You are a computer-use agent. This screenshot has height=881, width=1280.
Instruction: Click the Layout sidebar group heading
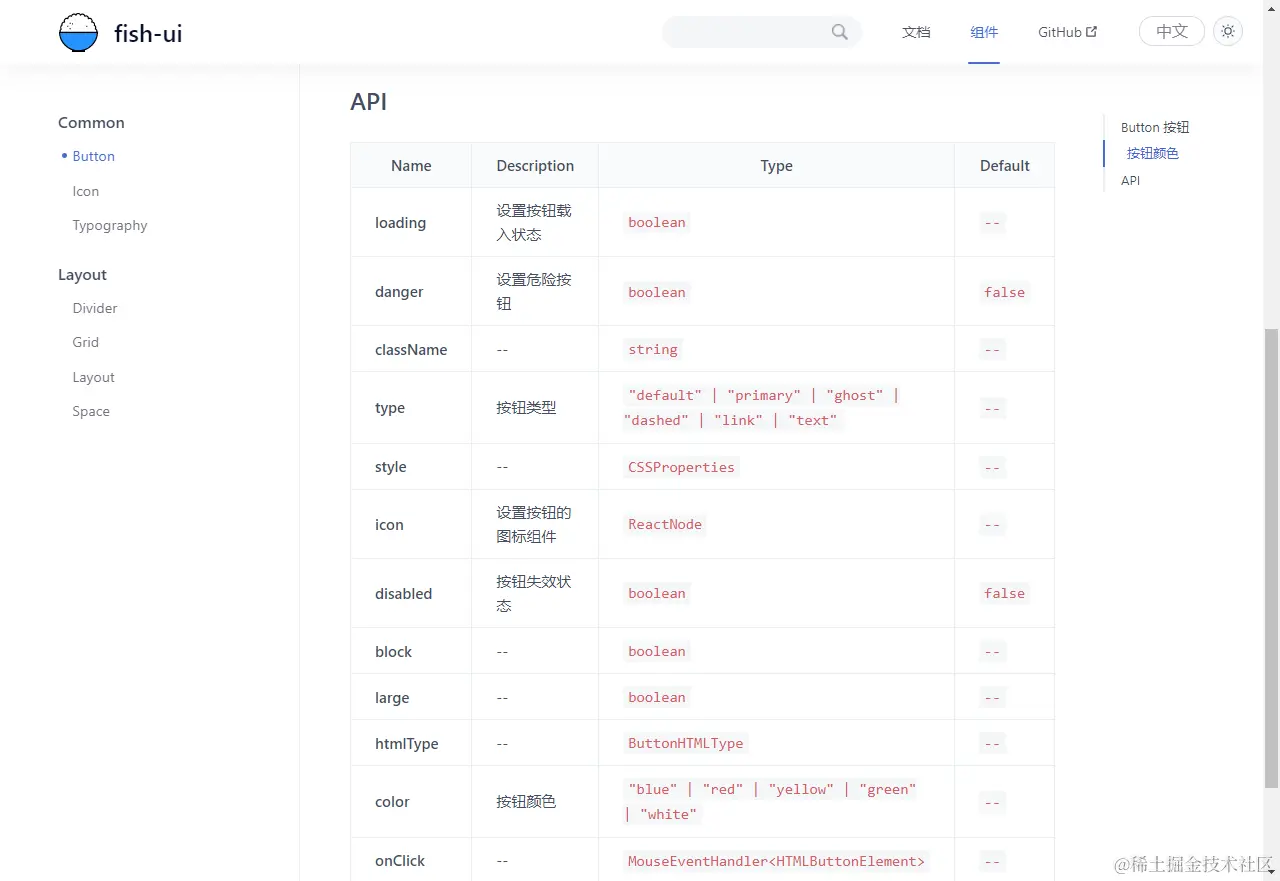click(82, 275)
